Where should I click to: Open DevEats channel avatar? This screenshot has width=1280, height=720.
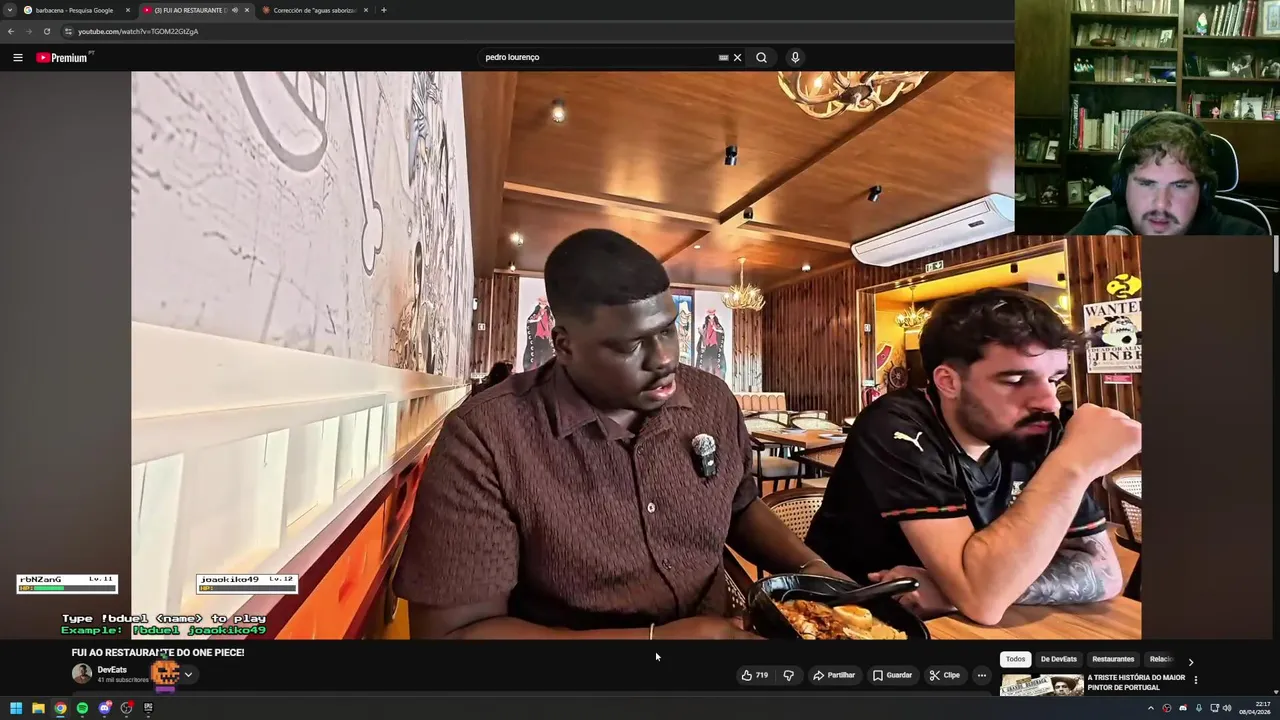click(81, 673)
